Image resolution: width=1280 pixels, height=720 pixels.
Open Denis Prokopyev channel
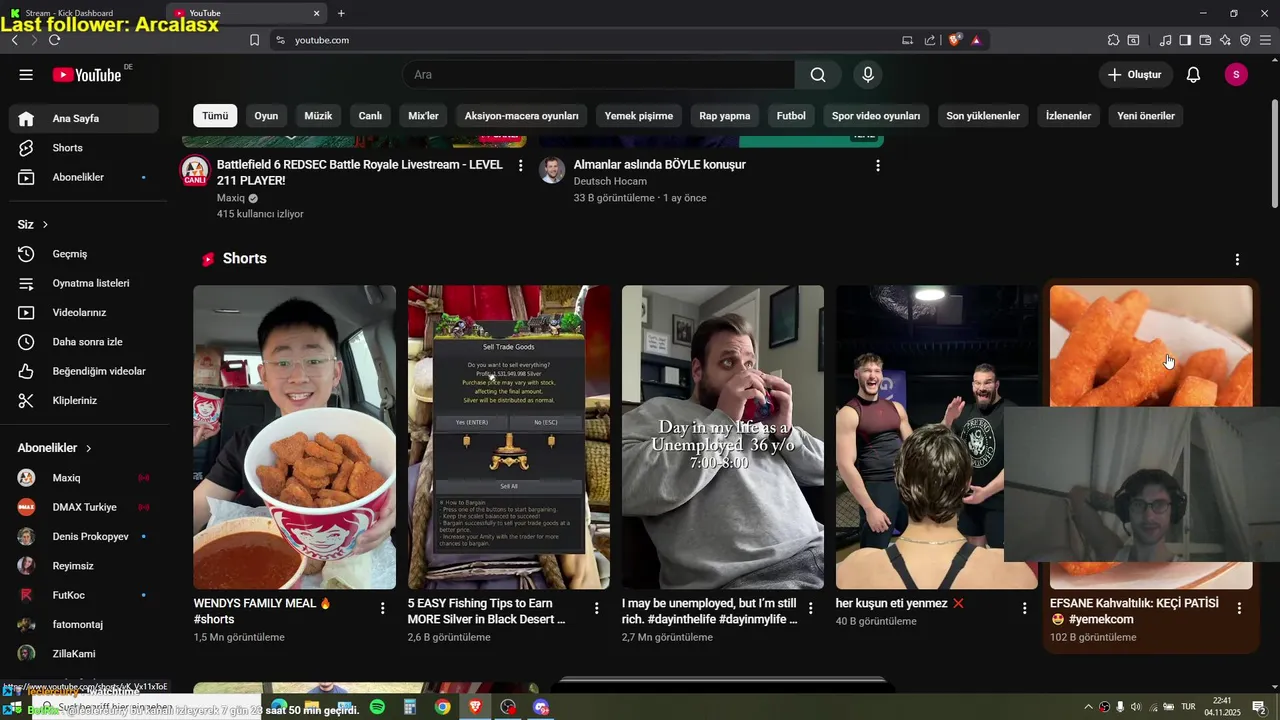coord(84,536)
